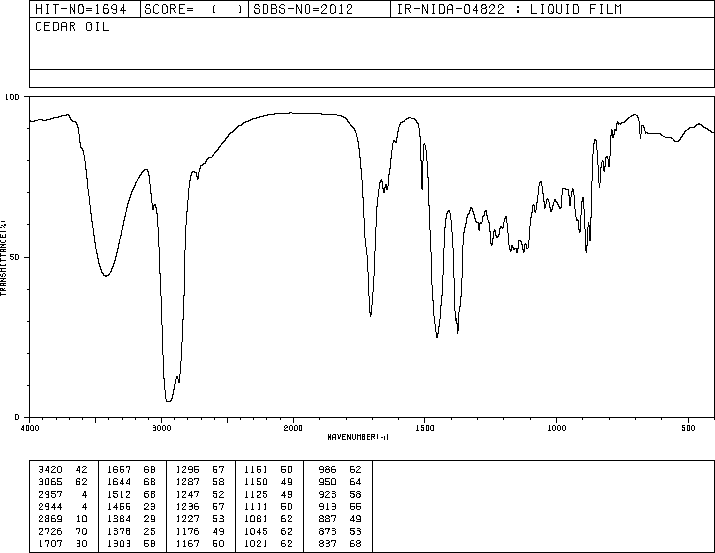
Task: Click the 1500 x-axis tick label
Action: click(425, 428)
